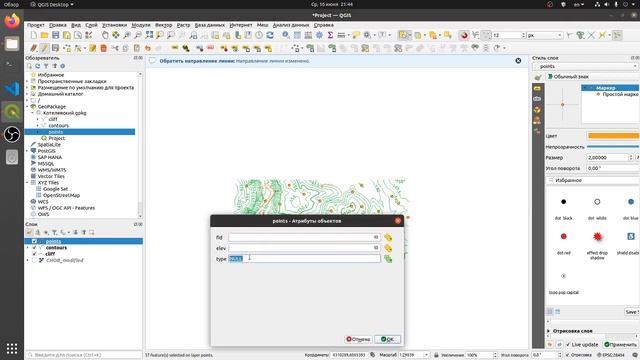Click the Zoom Full extent icon
This screenshot has height=360, width=640.
pyautogui.click(x=149, y=36)
